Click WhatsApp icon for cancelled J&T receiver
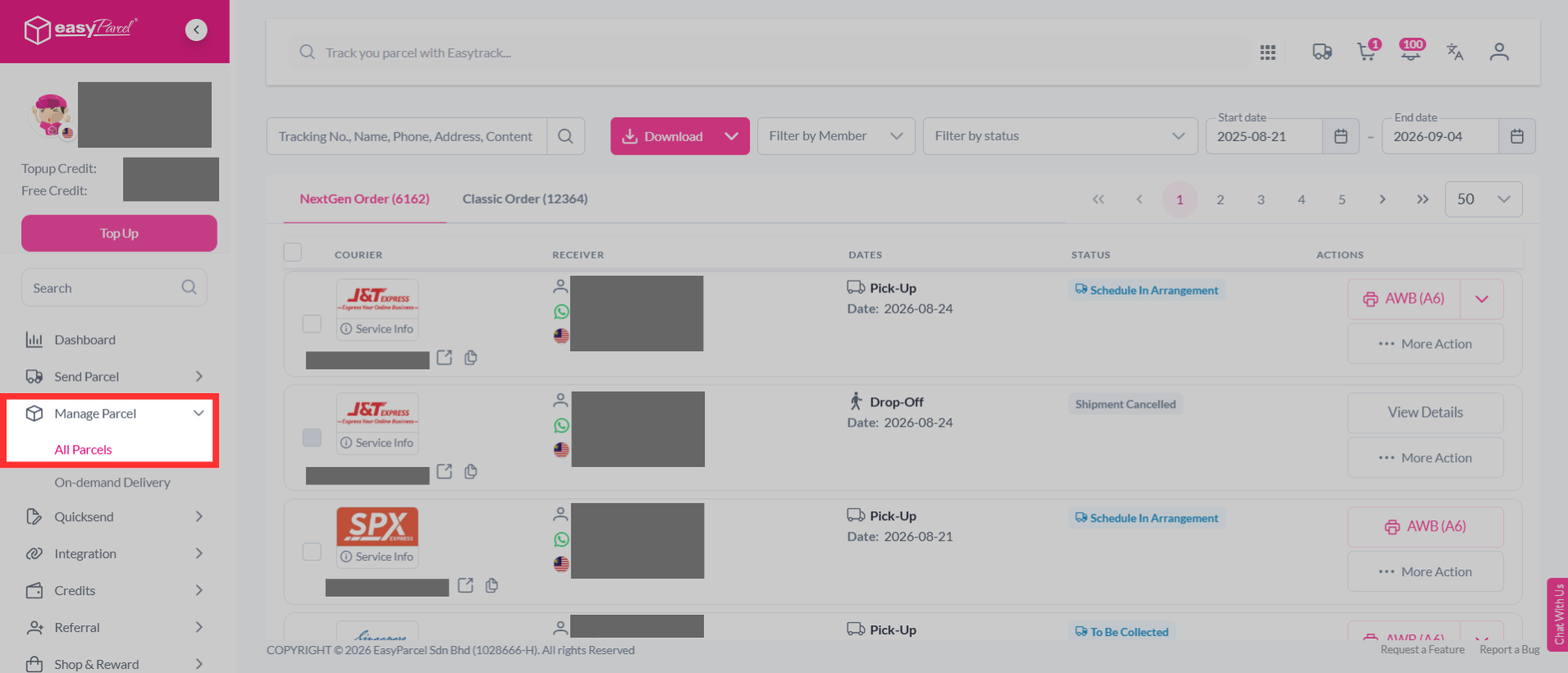1568x673 pixels. click(561, 426)
